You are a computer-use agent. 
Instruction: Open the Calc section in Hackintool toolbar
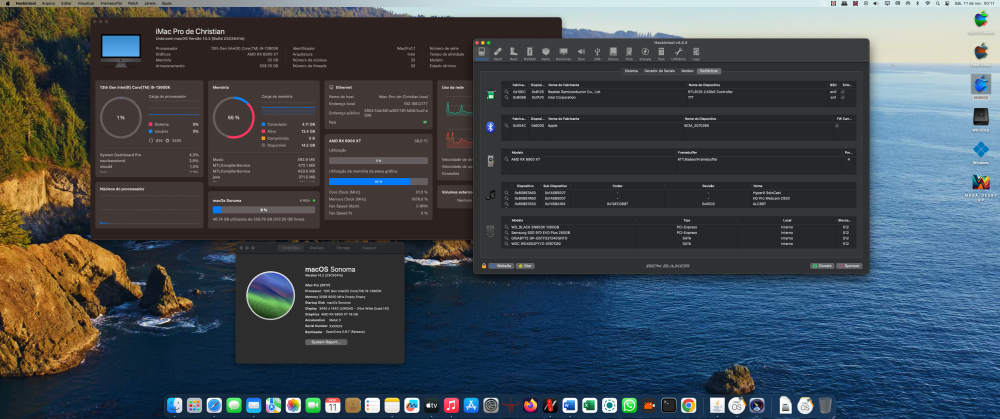pyautogui.click(x=661, y=54)
